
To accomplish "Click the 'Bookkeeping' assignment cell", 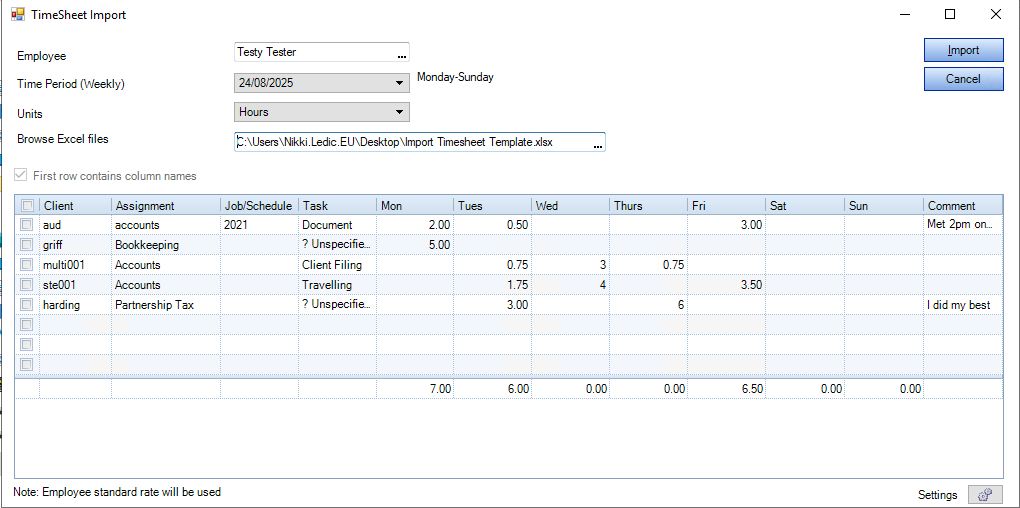I will click(x=166, y=245).
